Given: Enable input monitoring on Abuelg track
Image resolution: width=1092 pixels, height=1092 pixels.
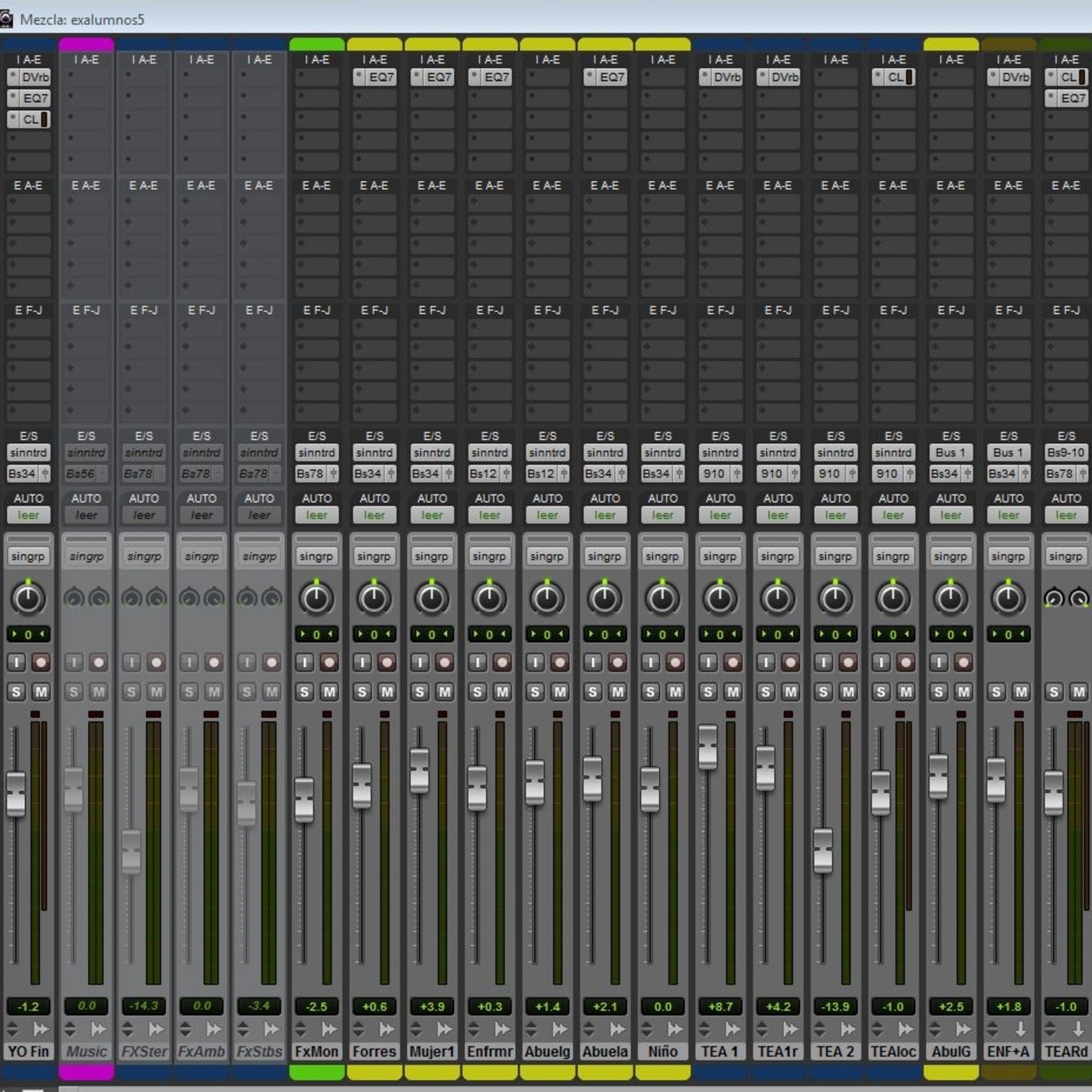Looking at the screenshot, I should coord(535,662).
